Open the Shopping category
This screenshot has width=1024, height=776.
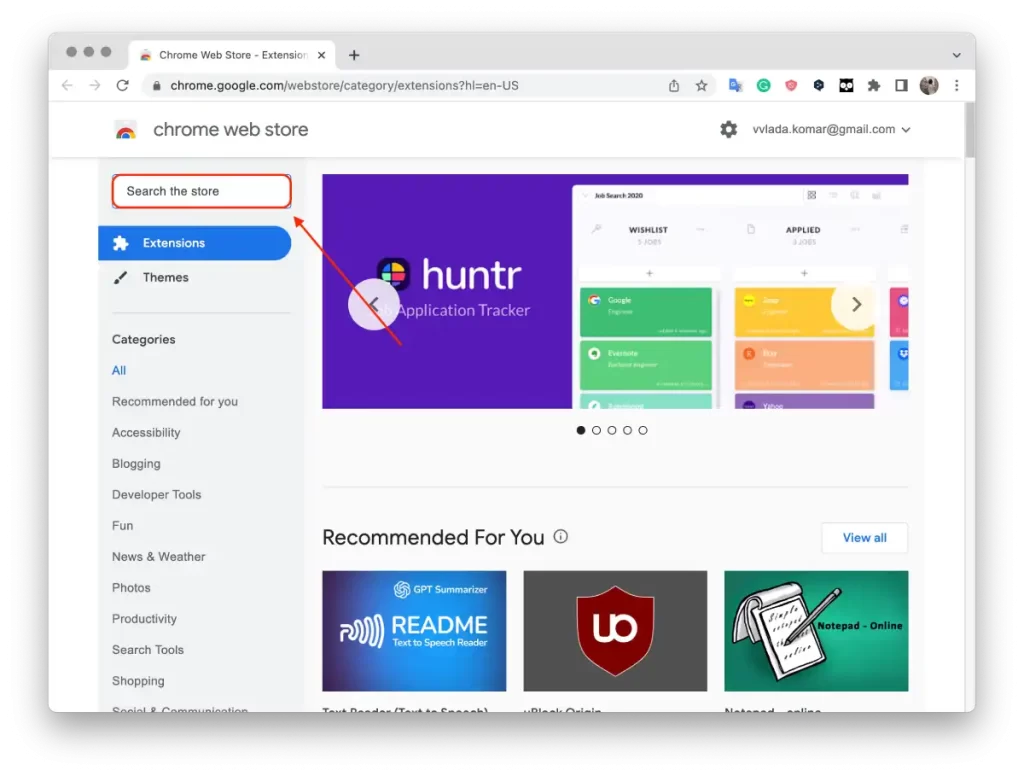[138, 681]
